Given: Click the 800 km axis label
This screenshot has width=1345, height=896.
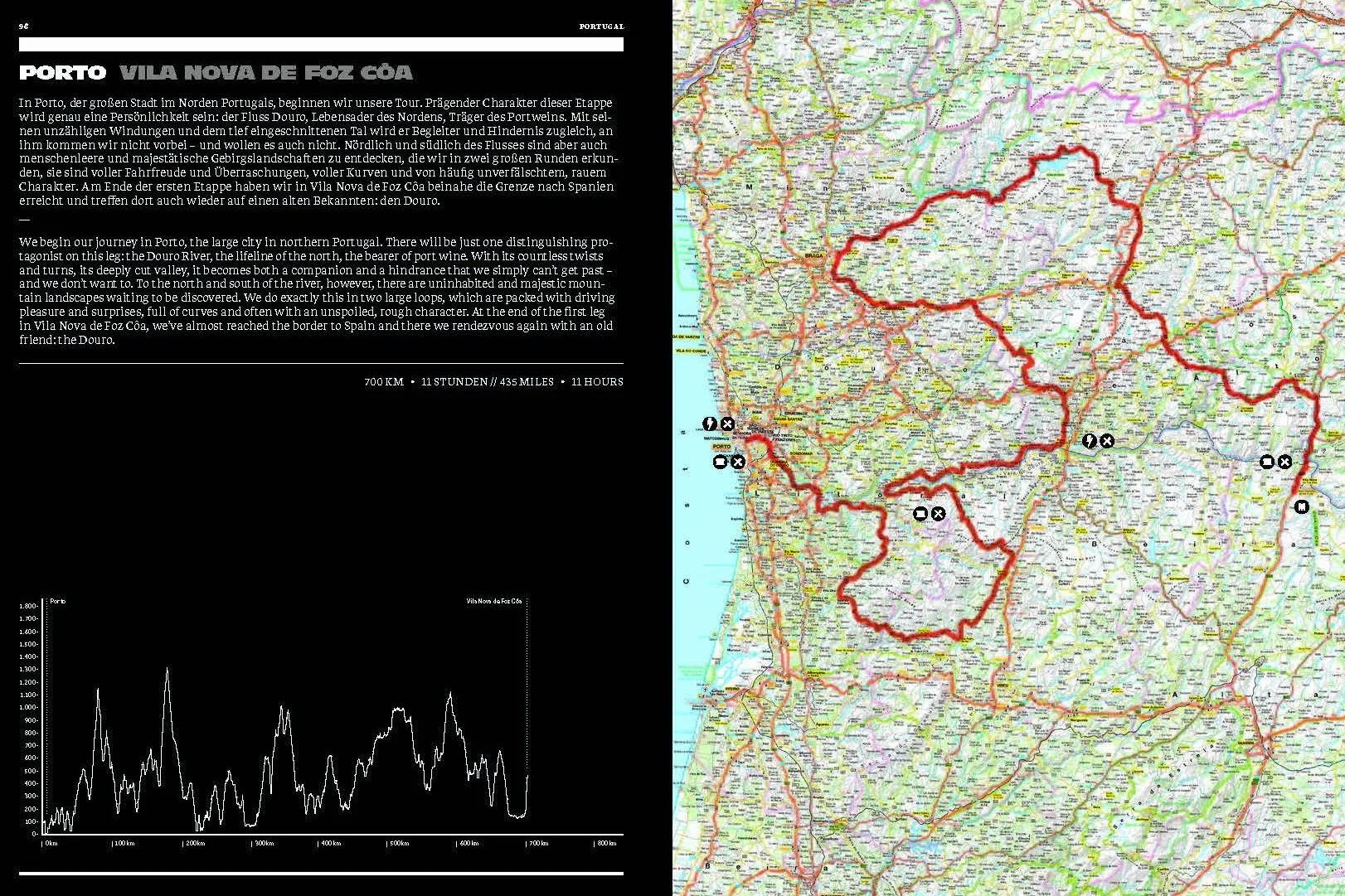Looking at the screenshot, I should point(606,843).
